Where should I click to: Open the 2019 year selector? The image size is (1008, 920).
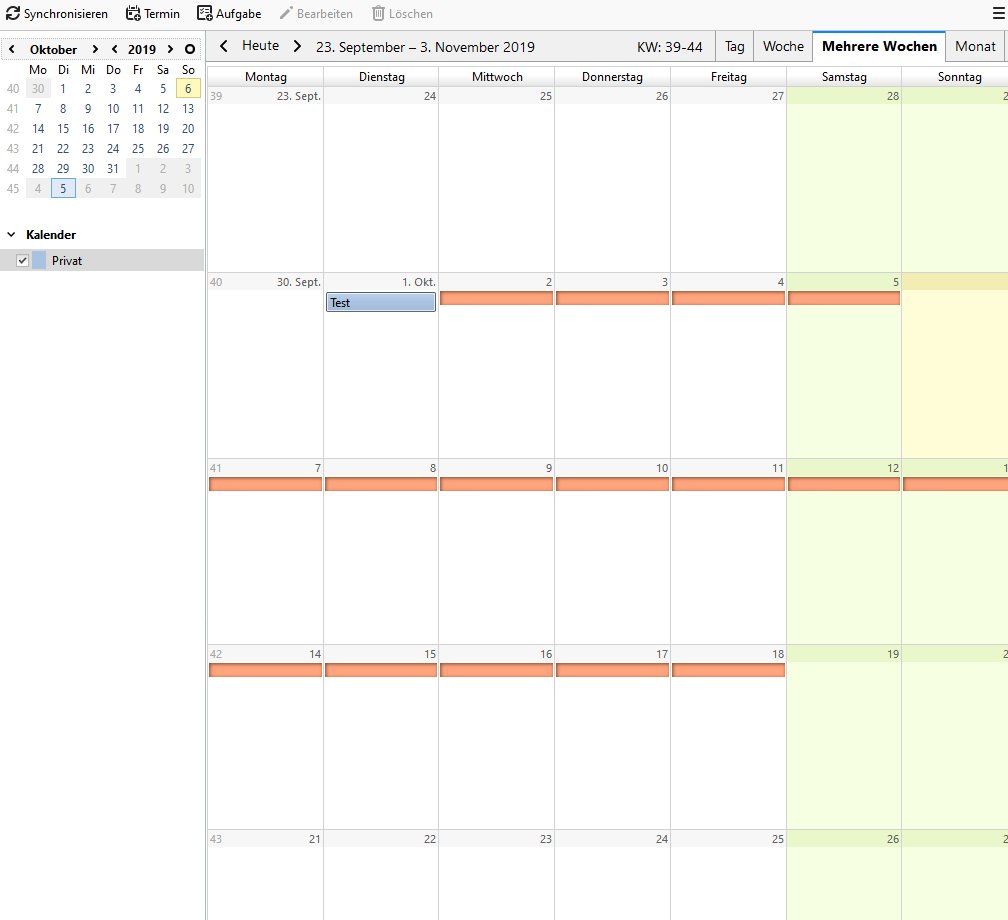click(142, 50)
